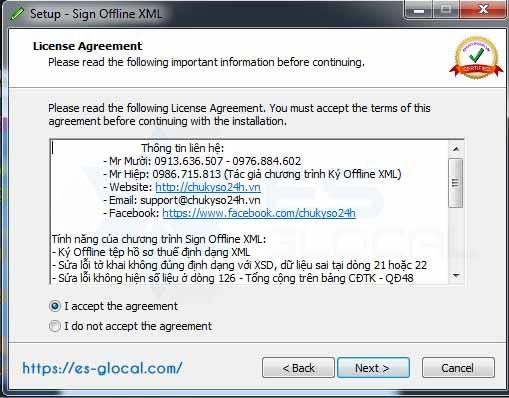Click the License Agreement heading

pos(88,46)
